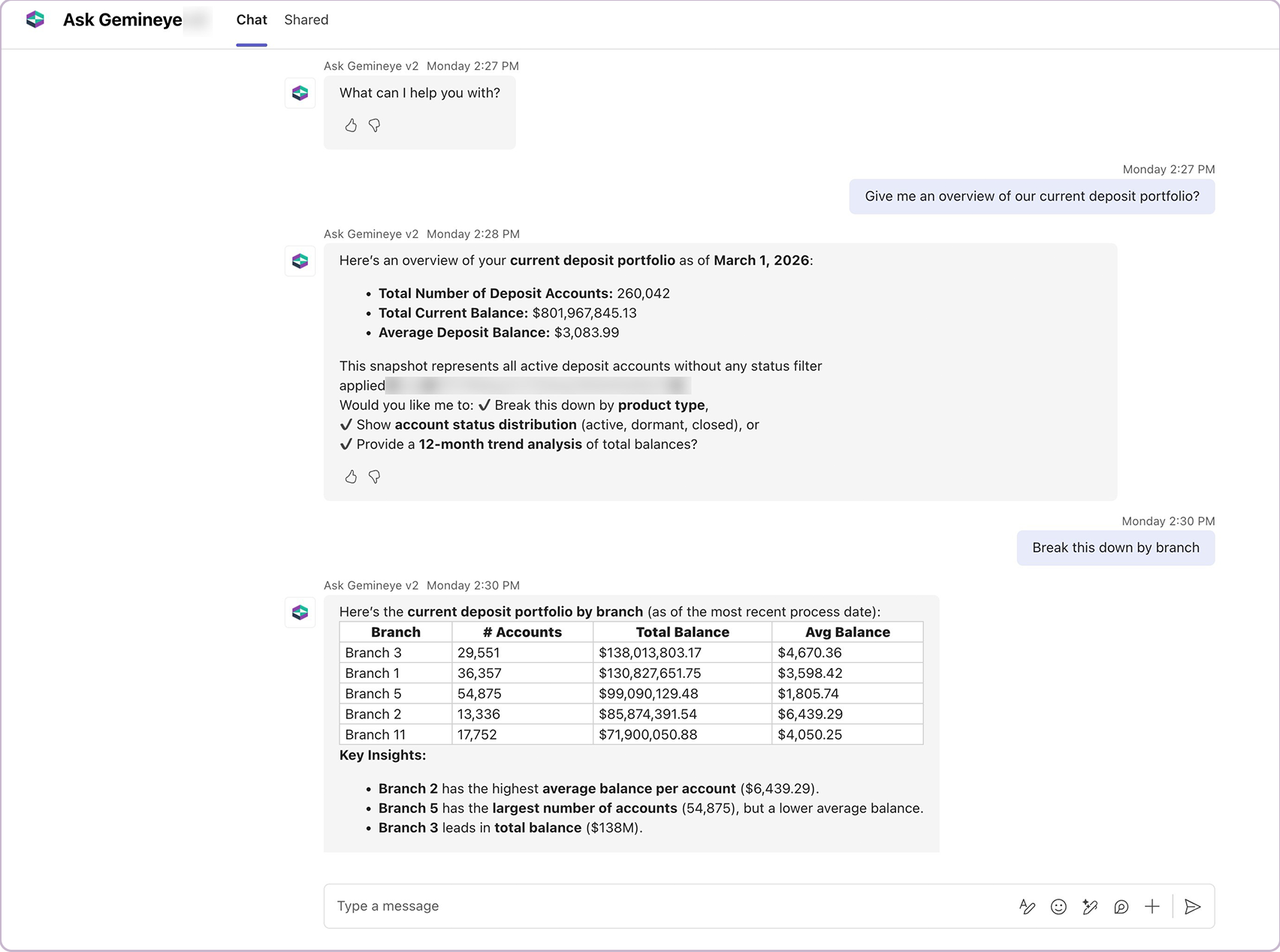Thumbs up the deposit portfolio overview response

pyautogui.click(x=351, y=477)
